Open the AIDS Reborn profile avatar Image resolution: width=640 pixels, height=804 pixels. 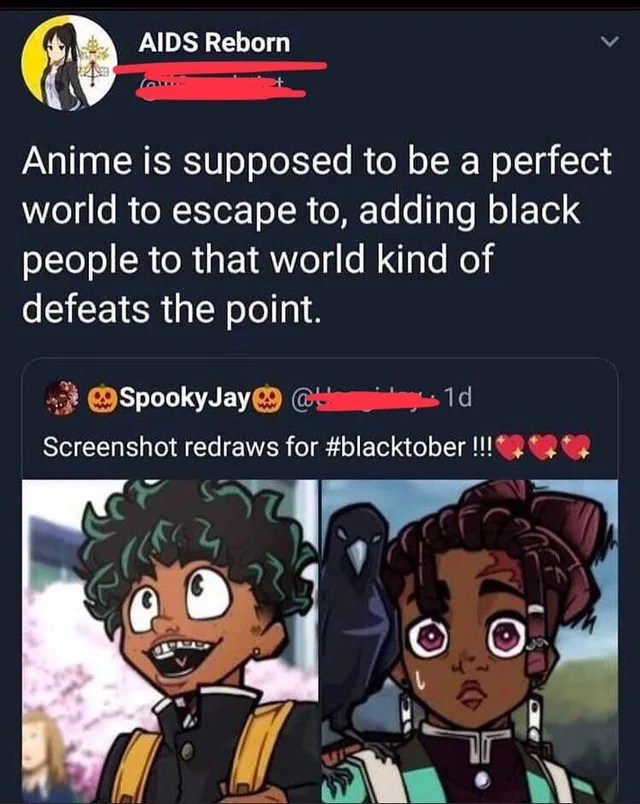coord(69,63)
